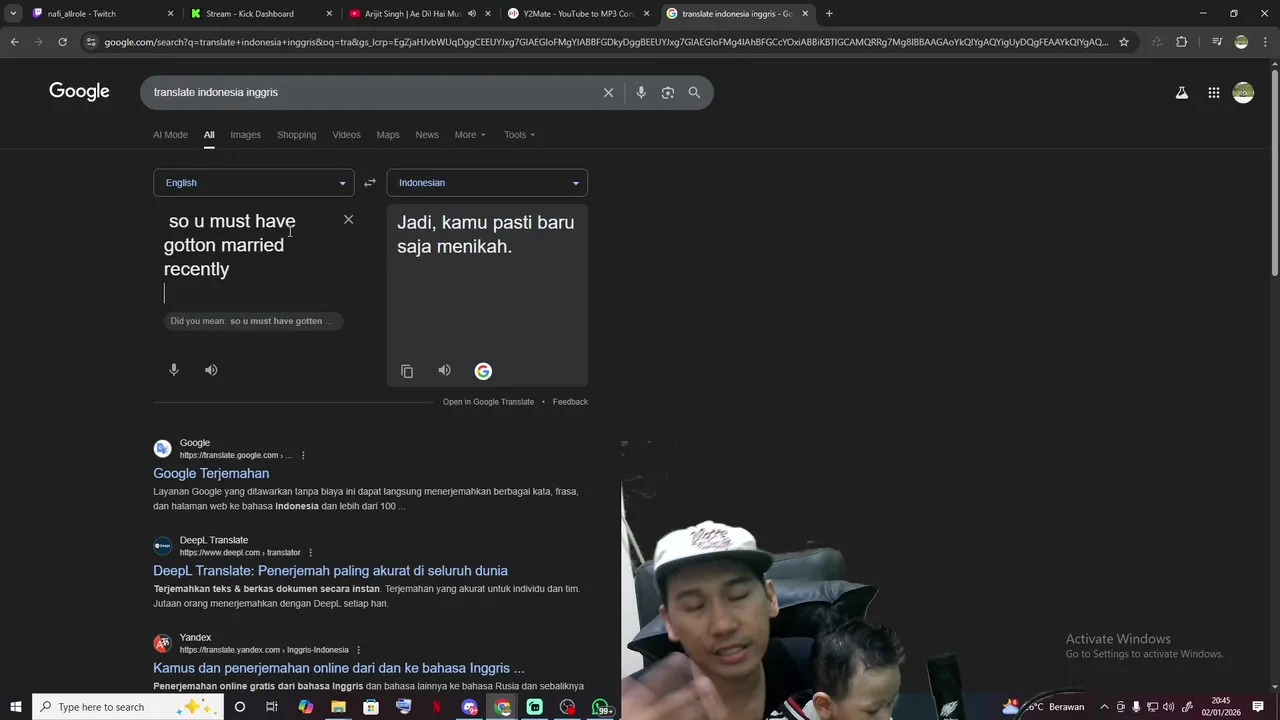This screenshot has height=720, width=1280.
Task: Click Open in Google Translate link
Action: 488,402
